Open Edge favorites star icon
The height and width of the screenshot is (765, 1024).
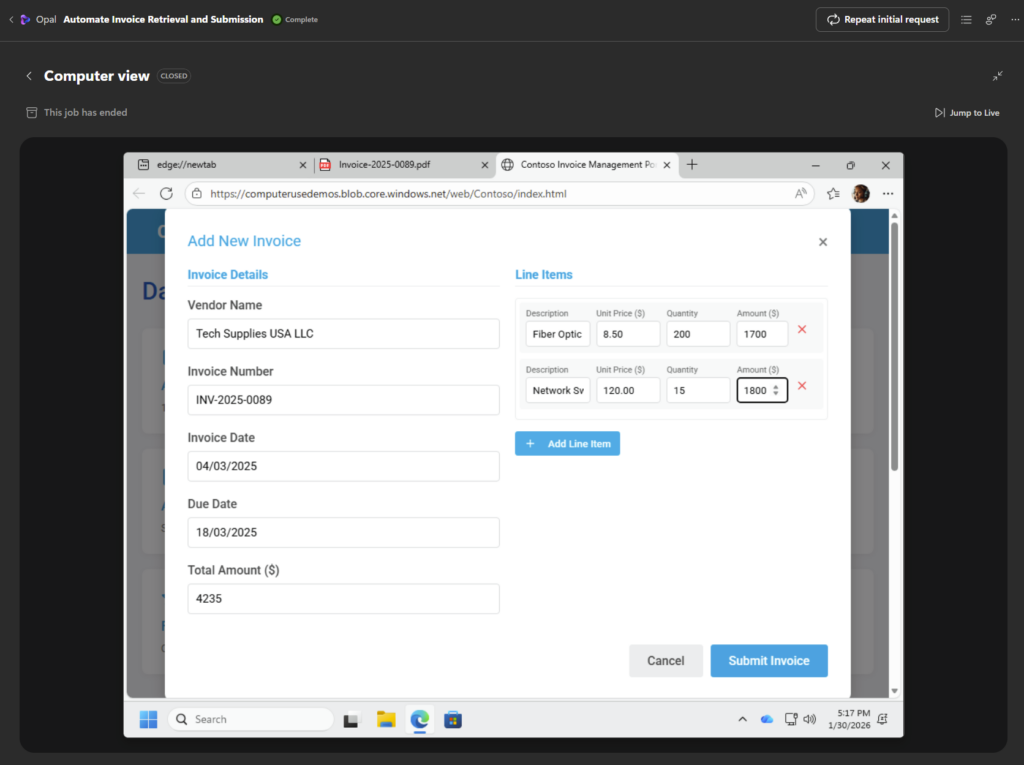833,194
